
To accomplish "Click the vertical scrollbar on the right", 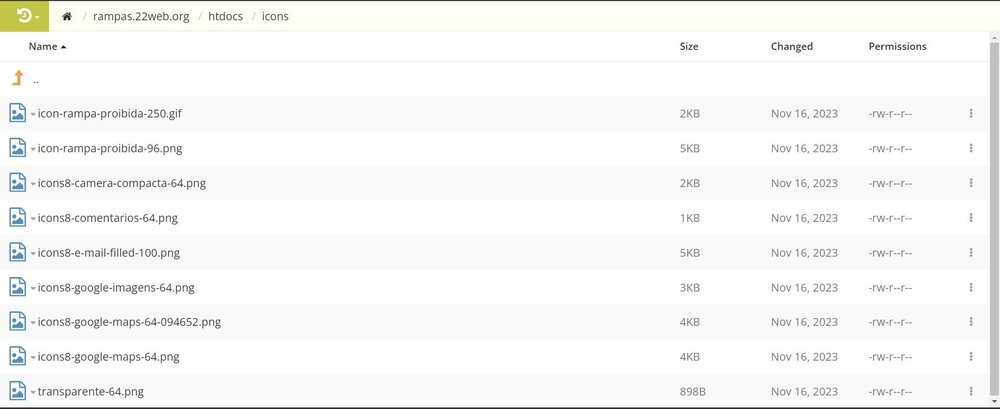I will tap(994, 217).
